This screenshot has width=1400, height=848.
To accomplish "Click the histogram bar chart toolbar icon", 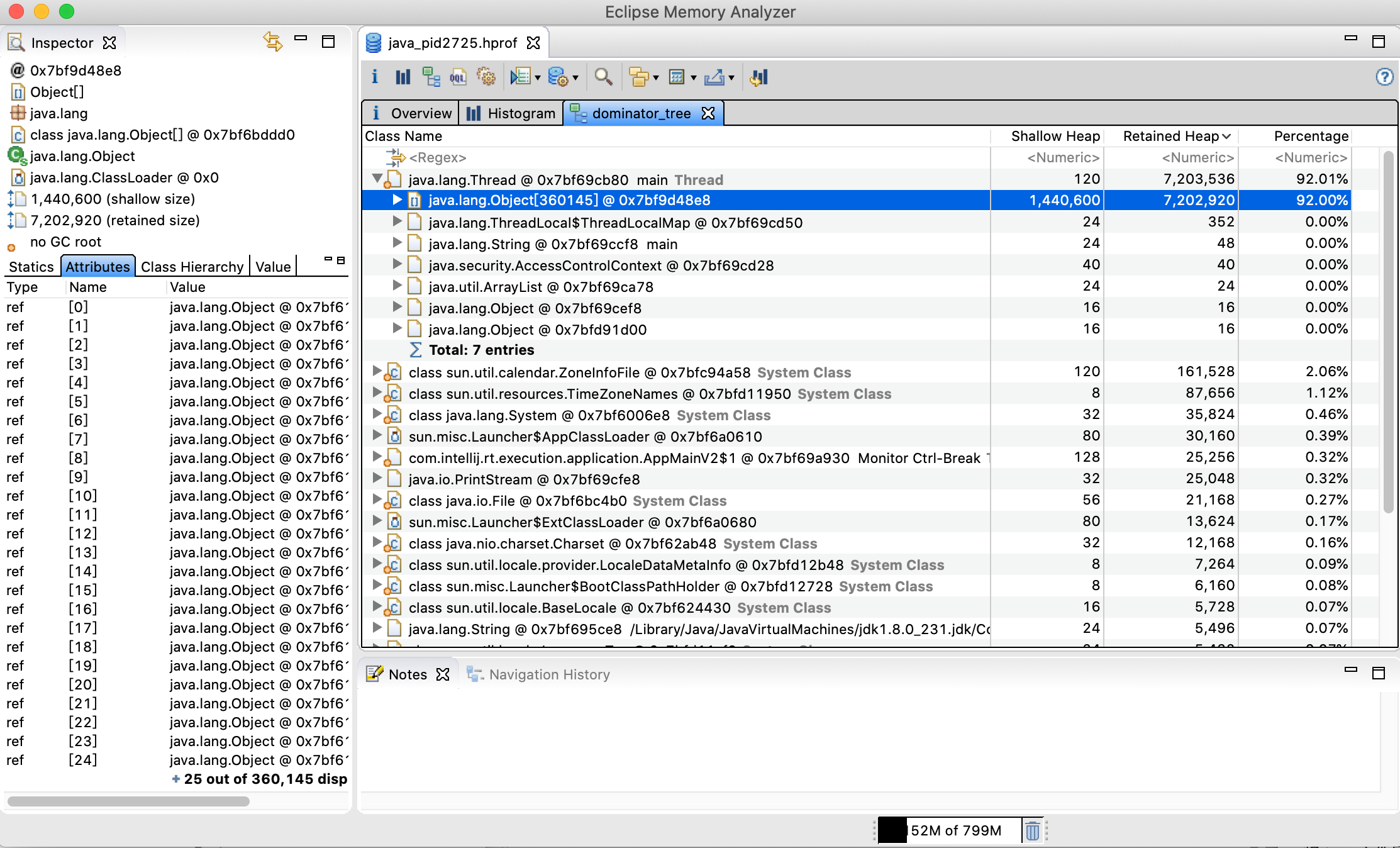I will [403, 77].
